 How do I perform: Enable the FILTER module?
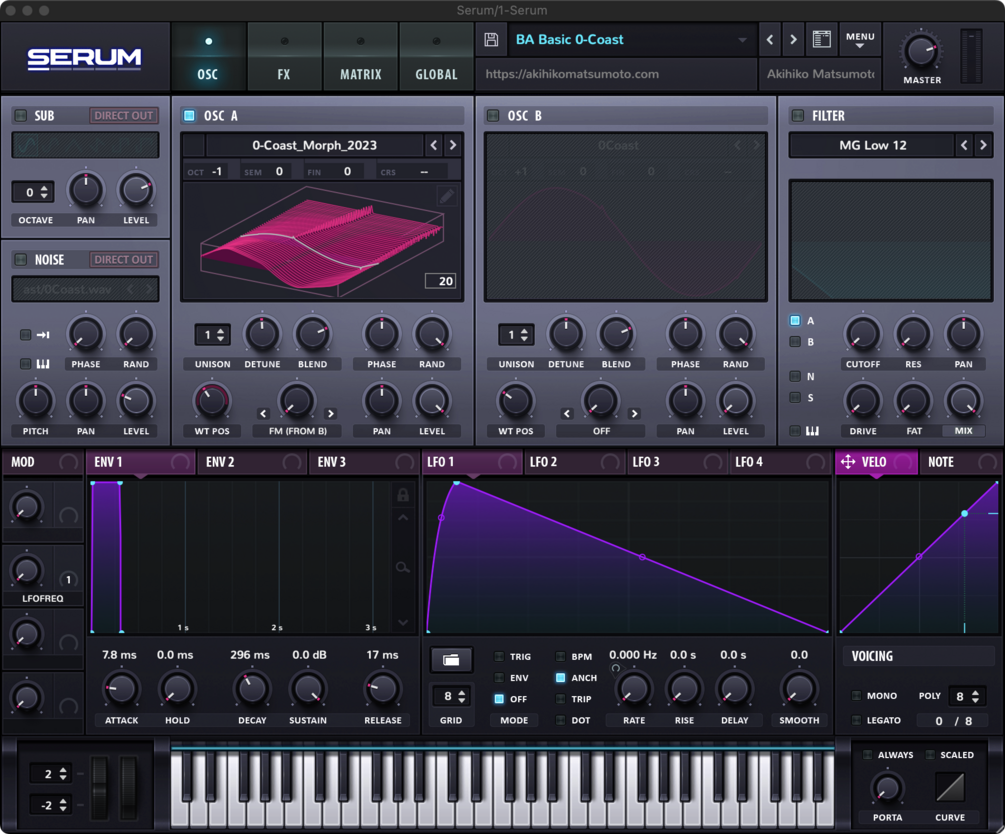[797, 115]
